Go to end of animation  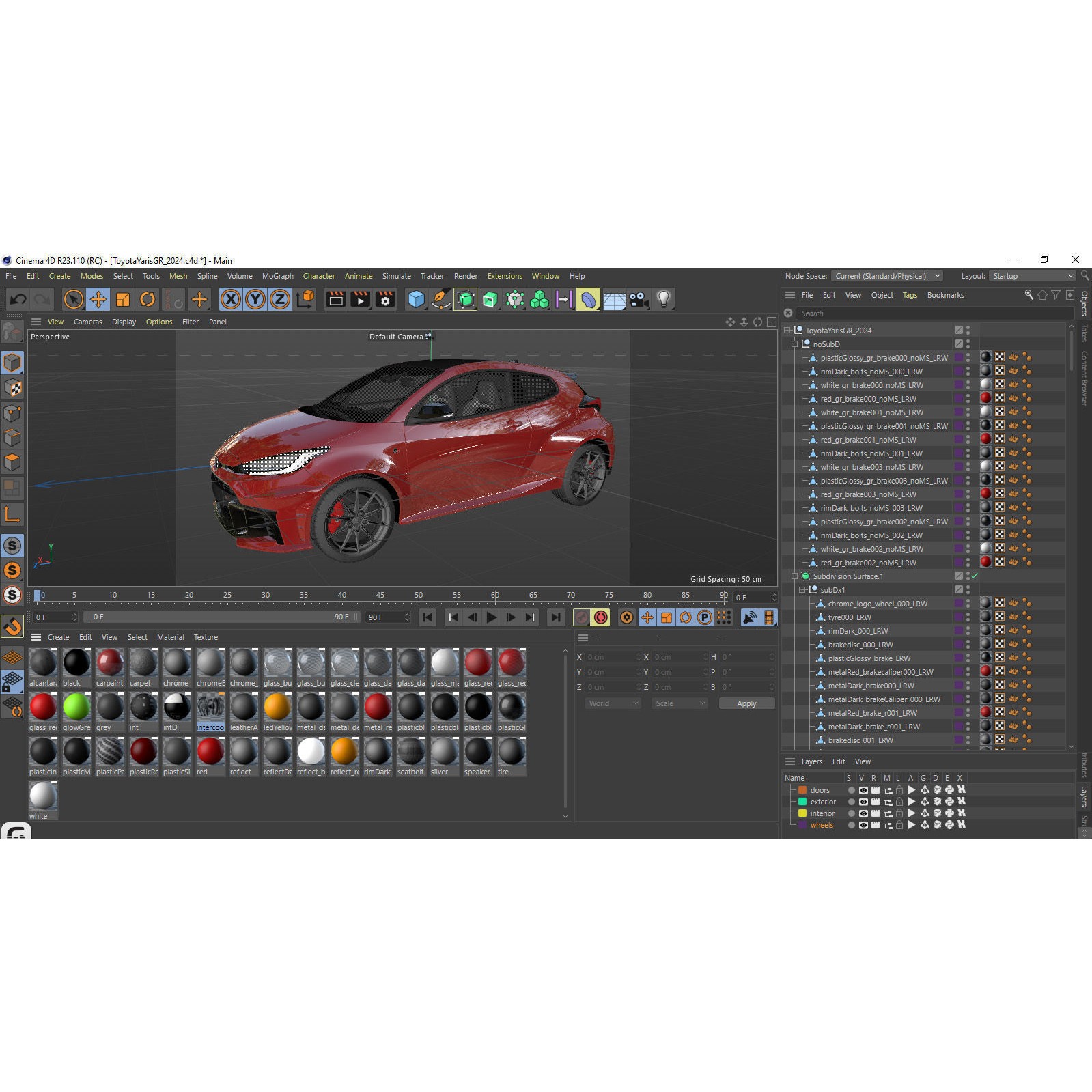point(556,617)
